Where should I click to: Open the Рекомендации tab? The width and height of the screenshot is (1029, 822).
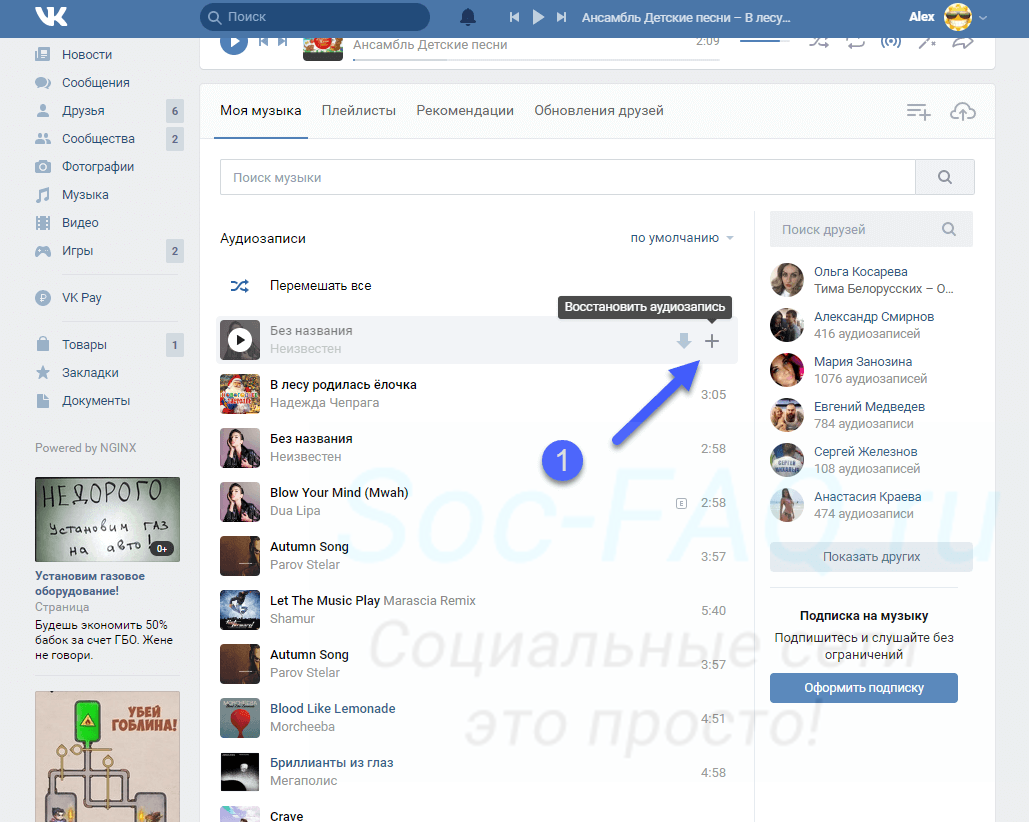click(465, 111)
